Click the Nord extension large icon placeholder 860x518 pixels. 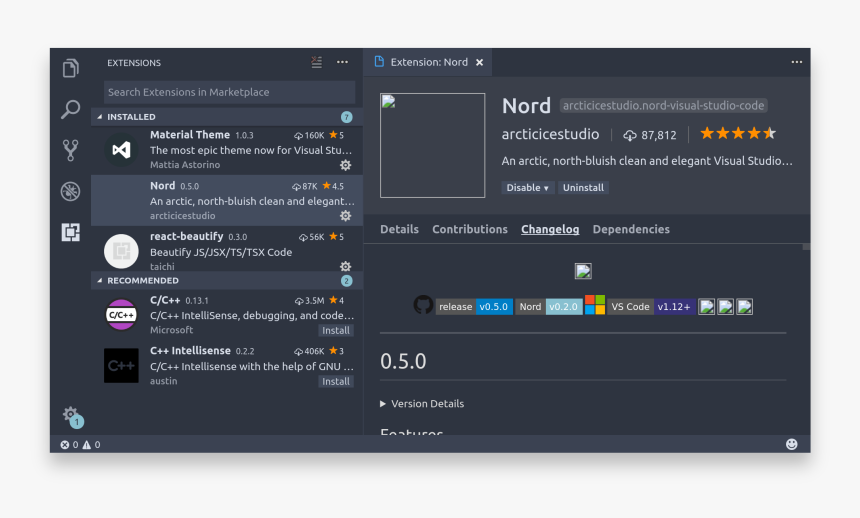coord(433,145)
